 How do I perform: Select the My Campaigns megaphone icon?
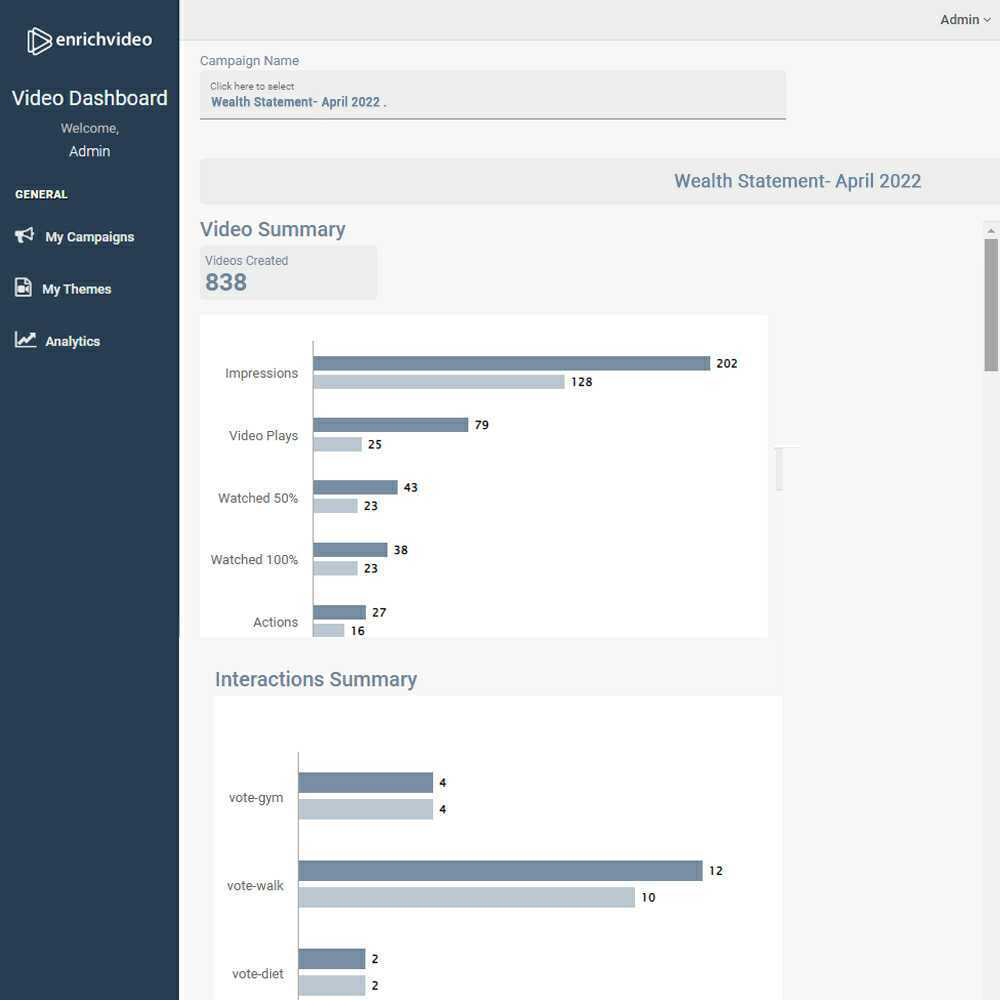22,236
